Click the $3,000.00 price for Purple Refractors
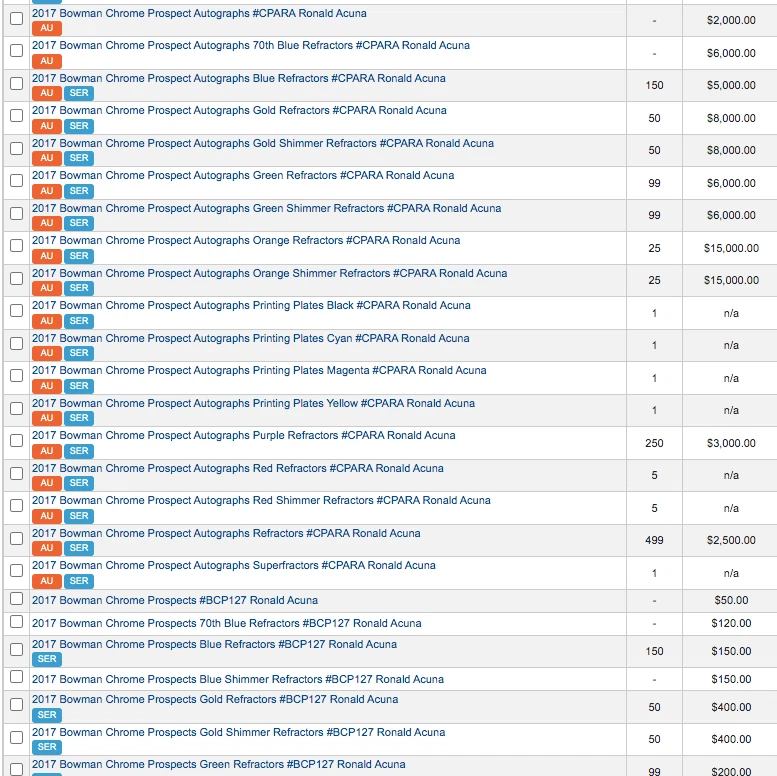 click(x=731, y=443)
